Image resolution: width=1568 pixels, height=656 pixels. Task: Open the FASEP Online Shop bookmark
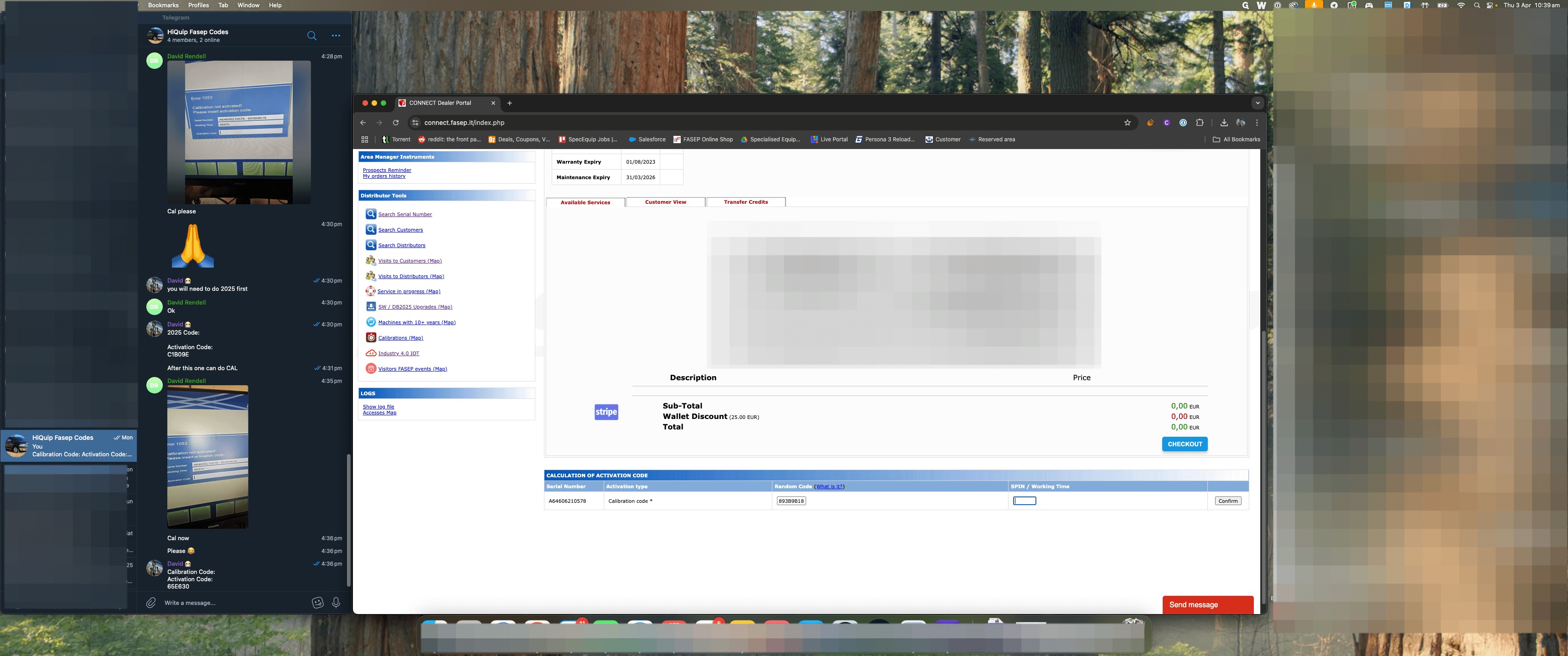(703, 139)
